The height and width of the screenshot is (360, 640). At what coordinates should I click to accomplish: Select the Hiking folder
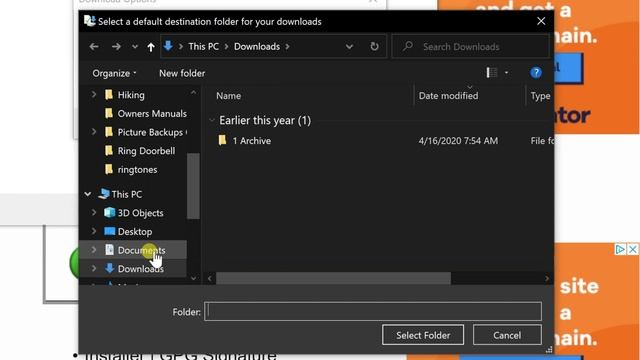click(x=131, y=95)
